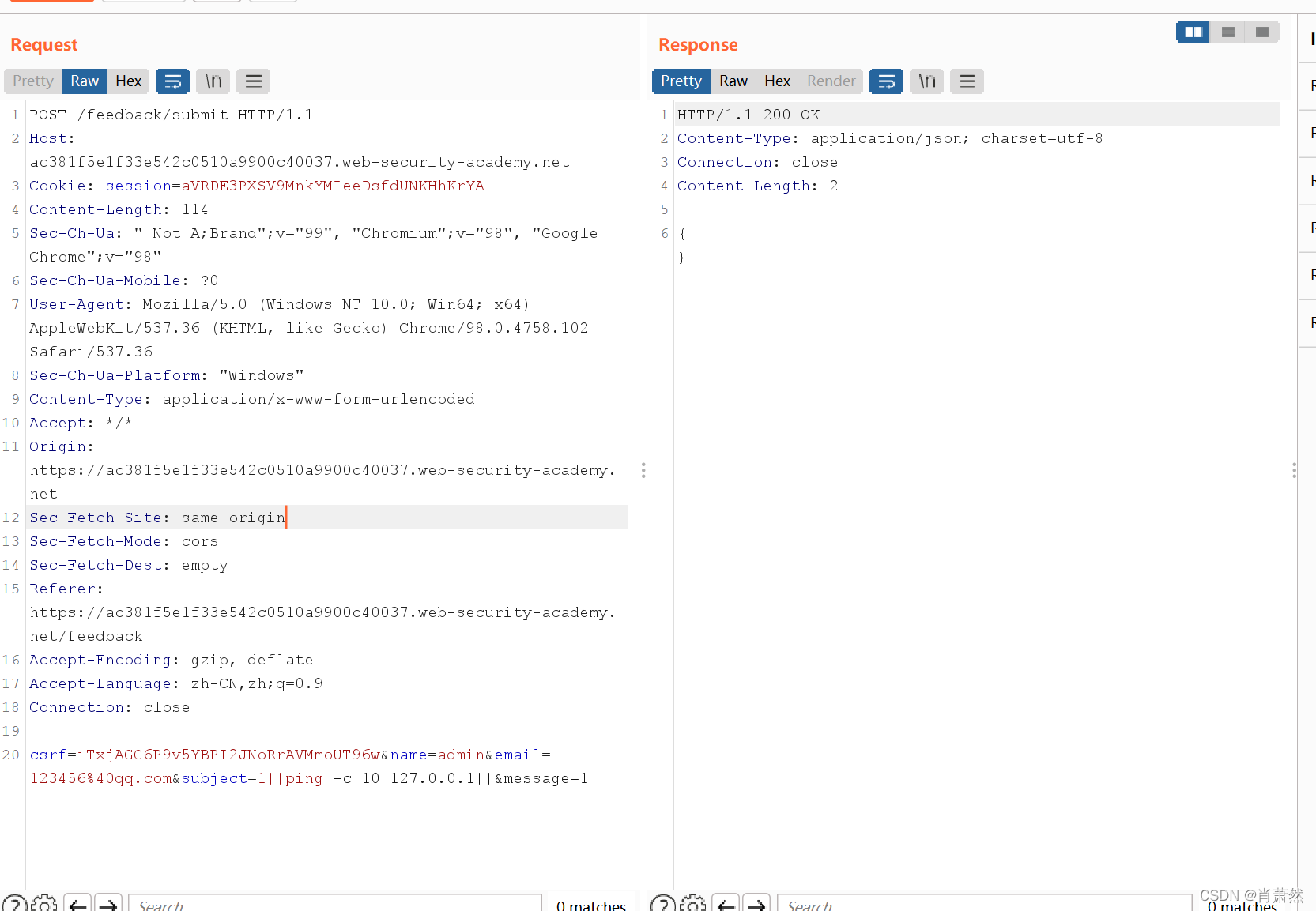
Task: Switch Response view to Raw tab
Action: click(x=733, y=81)
